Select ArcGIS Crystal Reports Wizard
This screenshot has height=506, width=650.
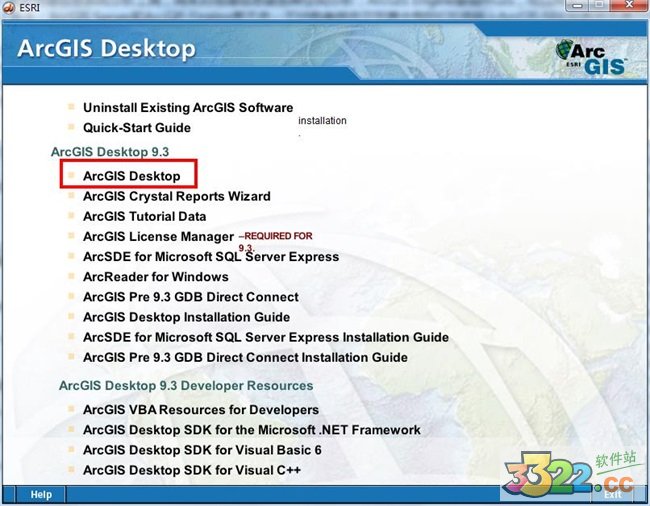tap(177, 196)
